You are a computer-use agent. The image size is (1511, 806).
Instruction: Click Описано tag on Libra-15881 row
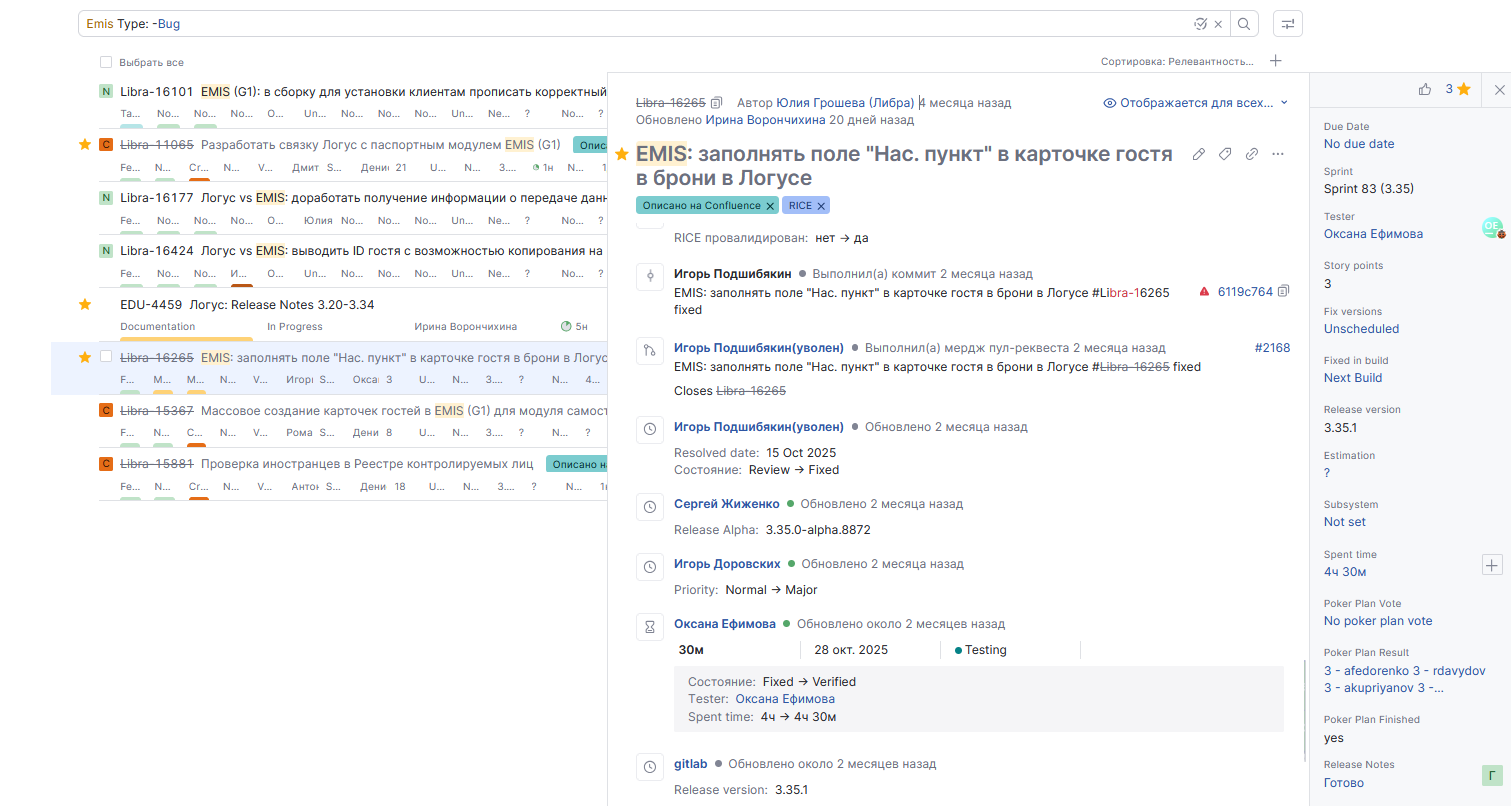pos(577,464)
